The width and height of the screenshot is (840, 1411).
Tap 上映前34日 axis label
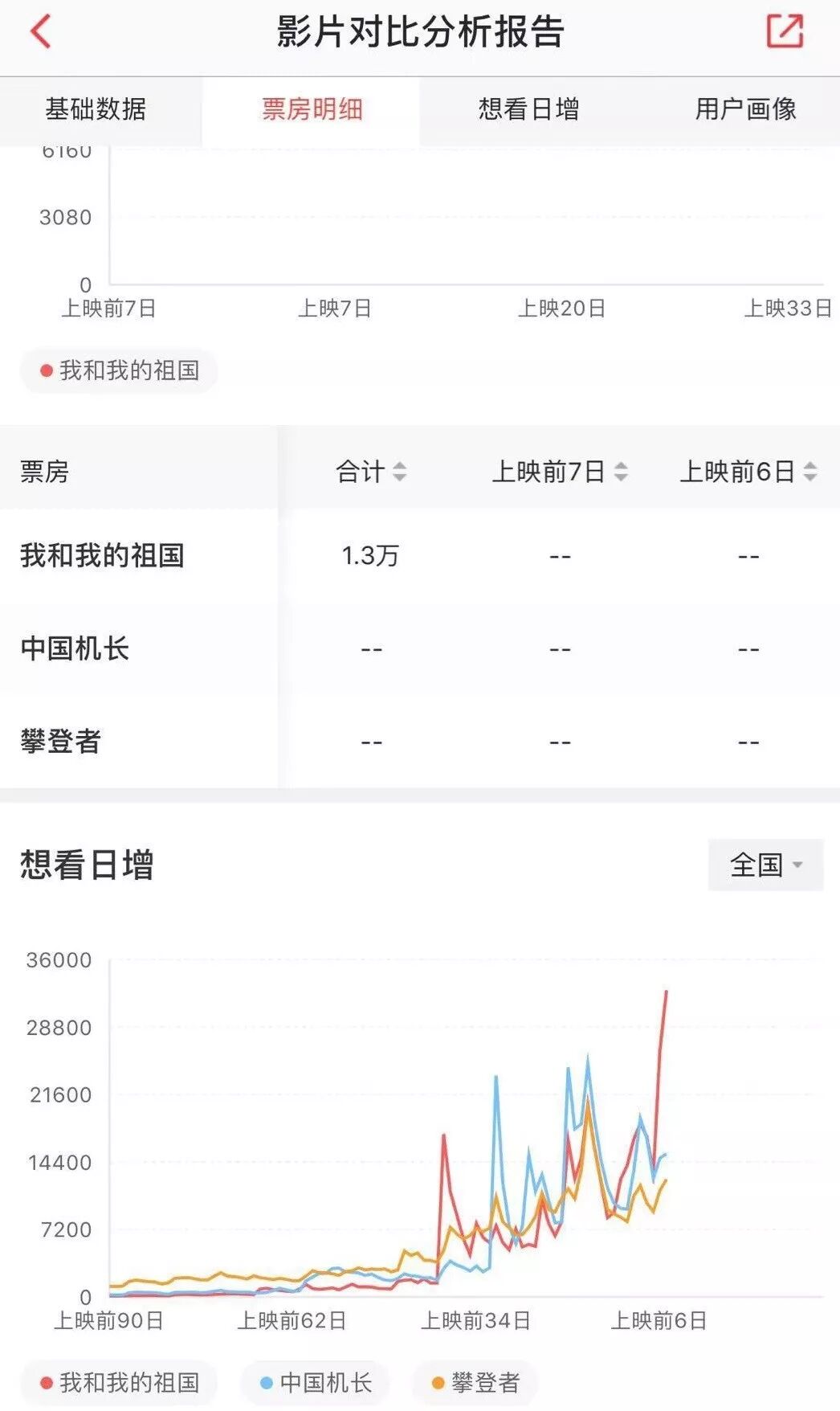click(475, 1320)
